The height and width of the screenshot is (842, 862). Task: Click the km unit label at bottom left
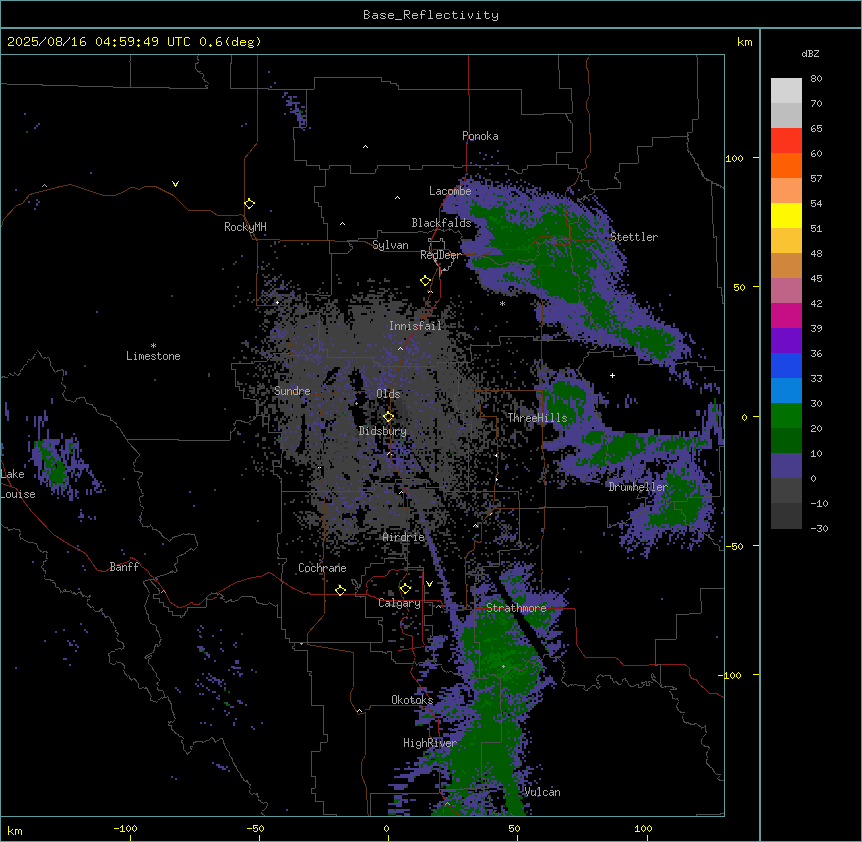point(15,830)
